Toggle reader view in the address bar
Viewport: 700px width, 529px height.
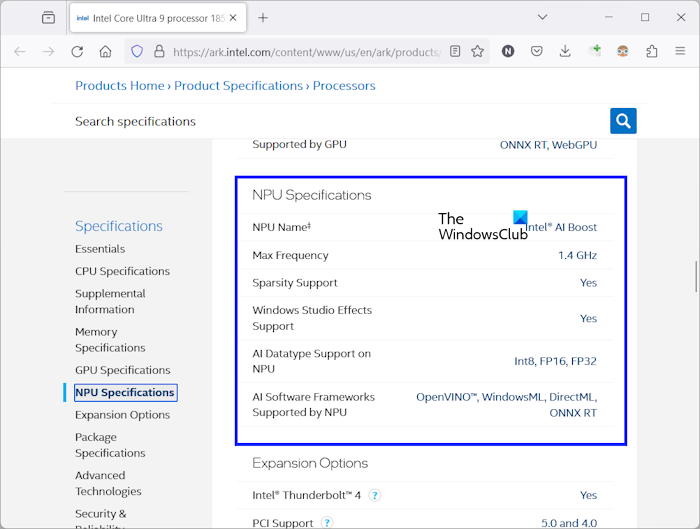(455, 51)
